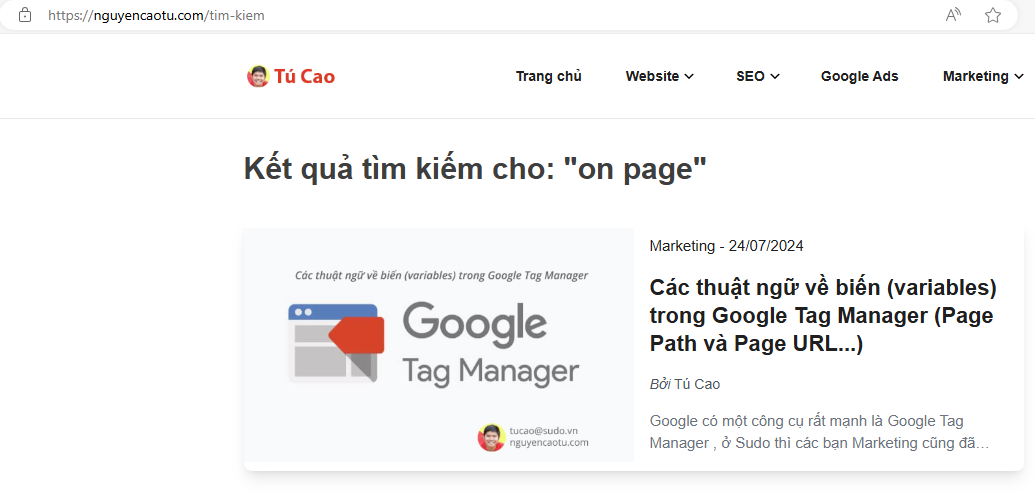The width and height of the screenshot is (1035, 495).
Task: Click the Marketing category label on article
Action: [682, 246]
